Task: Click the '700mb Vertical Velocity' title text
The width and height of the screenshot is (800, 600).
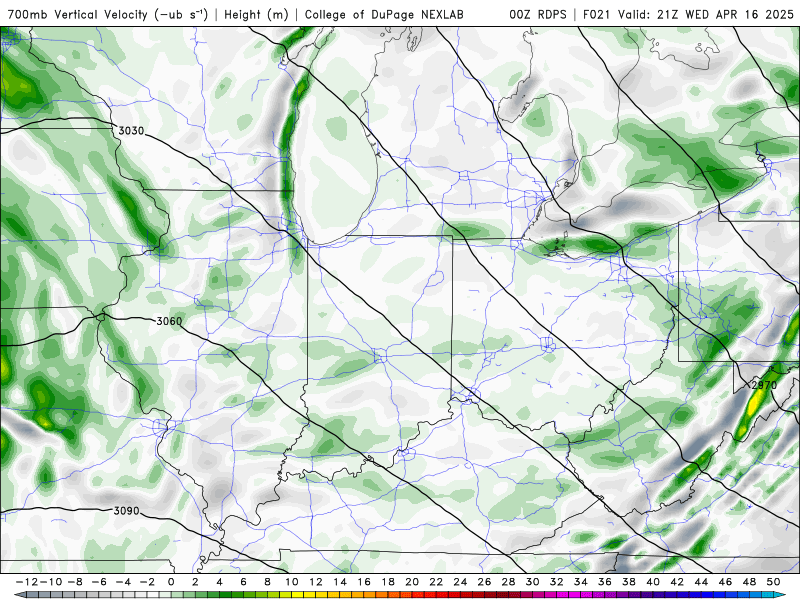Action: (78, 14)
